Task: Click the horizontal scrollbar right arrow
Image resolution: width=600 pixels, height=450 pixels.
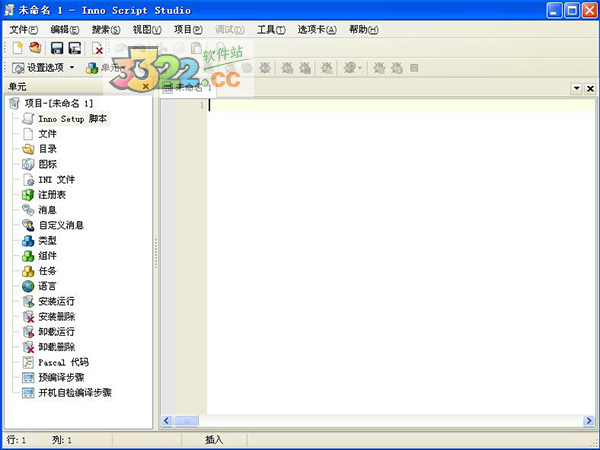Action: tap(589, 421)
